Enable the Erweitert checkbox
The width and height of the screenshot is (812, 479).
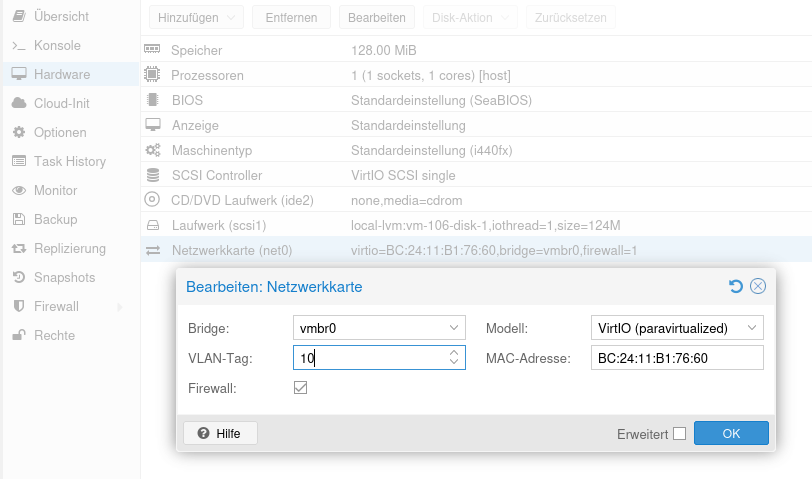point(680,433)
